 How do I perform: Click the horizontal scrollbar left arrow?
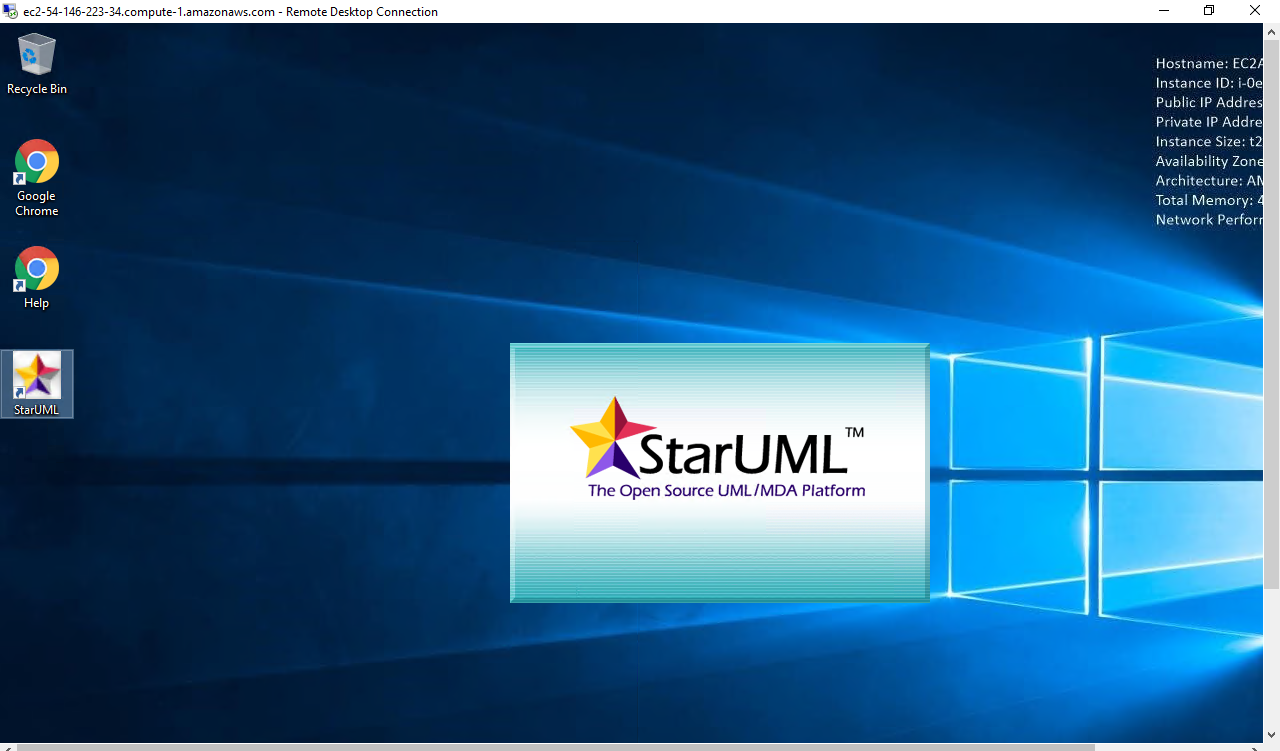pos(7,746)
